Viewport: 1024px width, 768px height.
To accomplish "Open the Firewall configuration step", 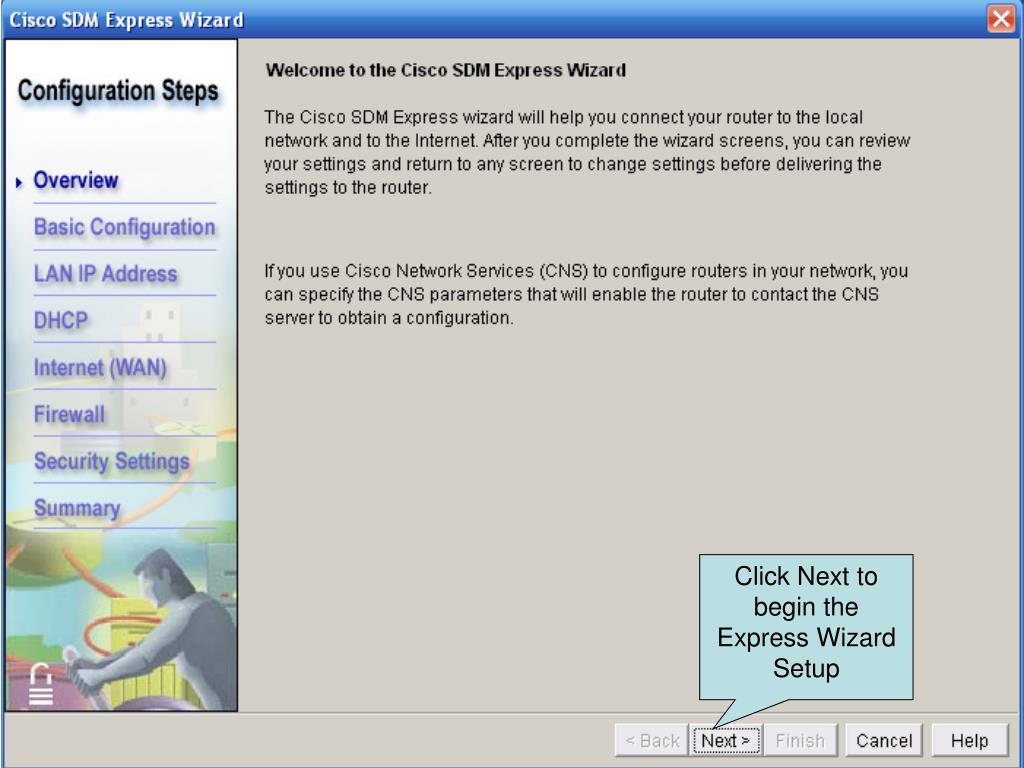I will [69, 414].
